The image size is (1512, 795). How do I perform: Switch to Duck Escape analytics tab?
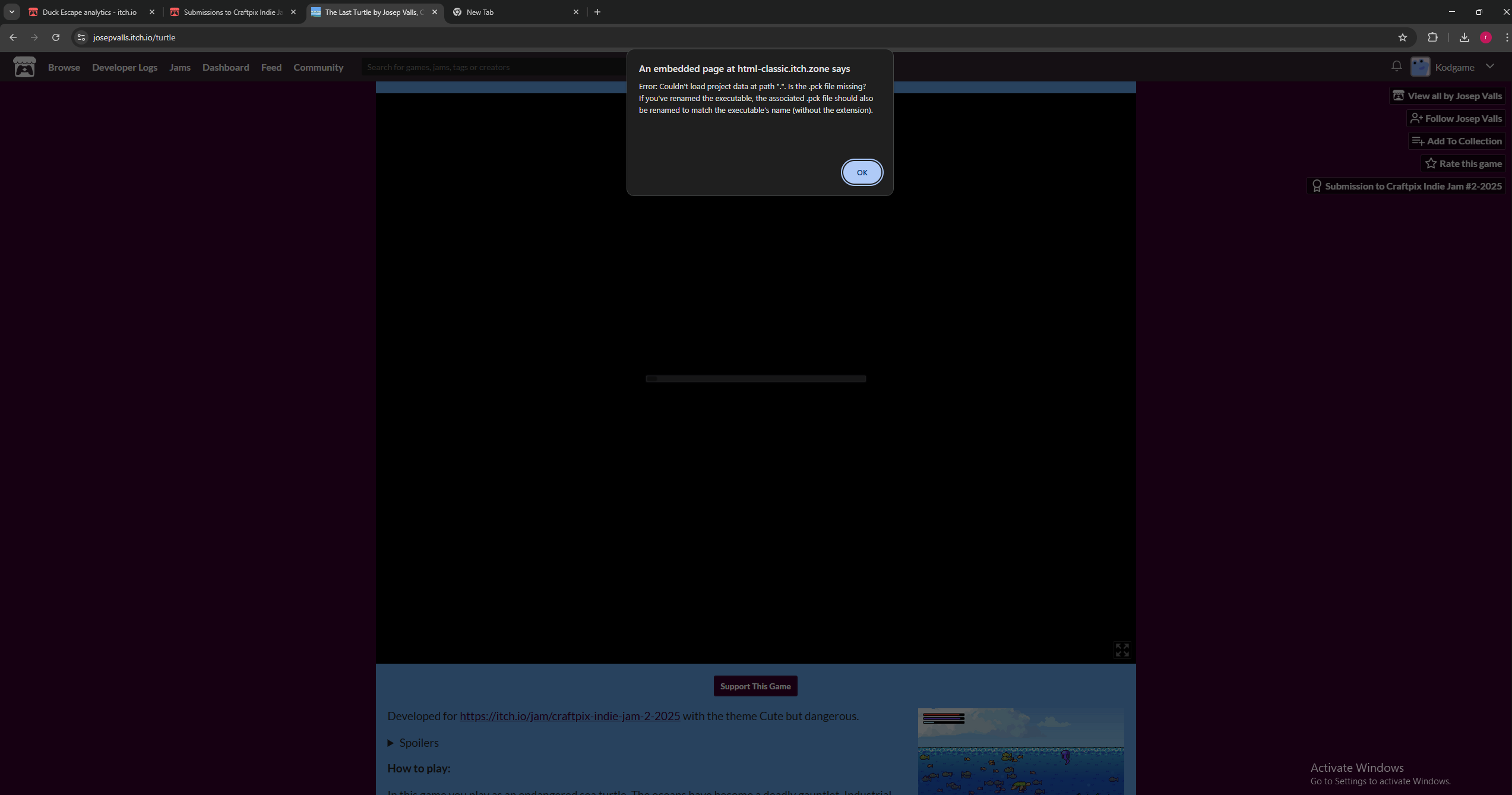89,12
